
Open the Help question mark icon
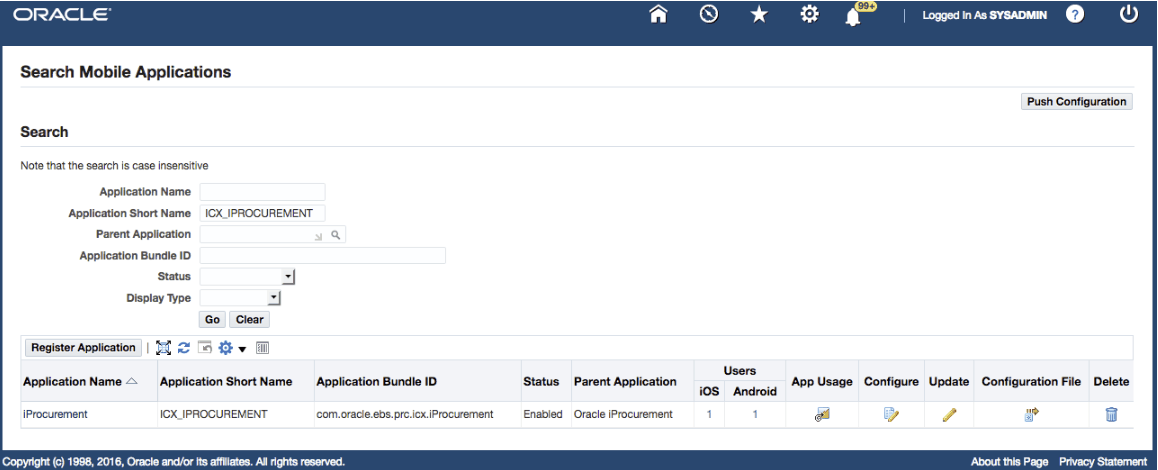point(1075,15)
